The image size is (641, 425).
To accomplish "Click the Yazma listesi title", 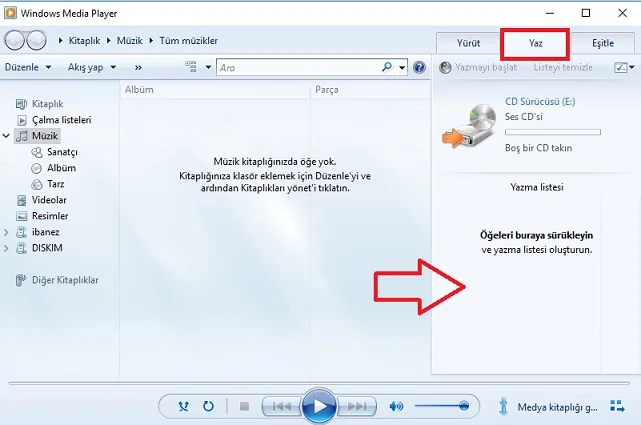I will pos(537,187).
